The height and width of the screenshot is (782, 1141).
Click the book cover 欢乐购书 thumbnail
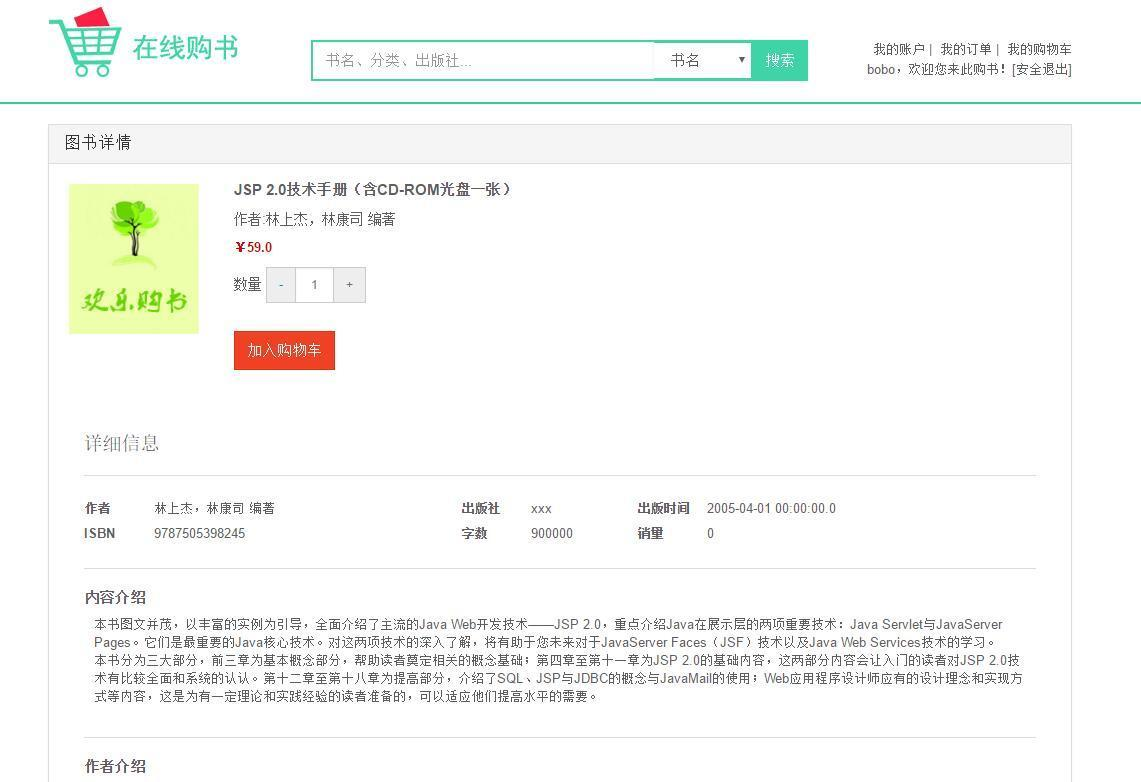(x=134, y=258)
